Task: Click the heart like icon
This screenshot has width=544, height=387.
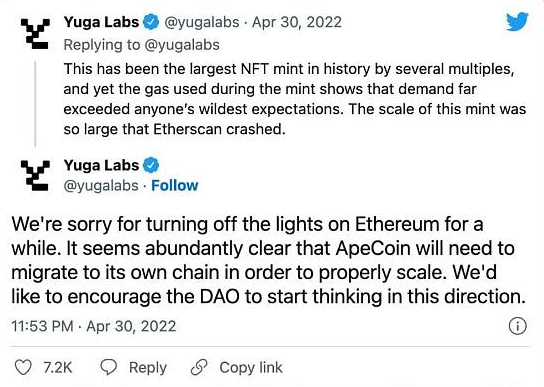Action: tap(23, 368)
